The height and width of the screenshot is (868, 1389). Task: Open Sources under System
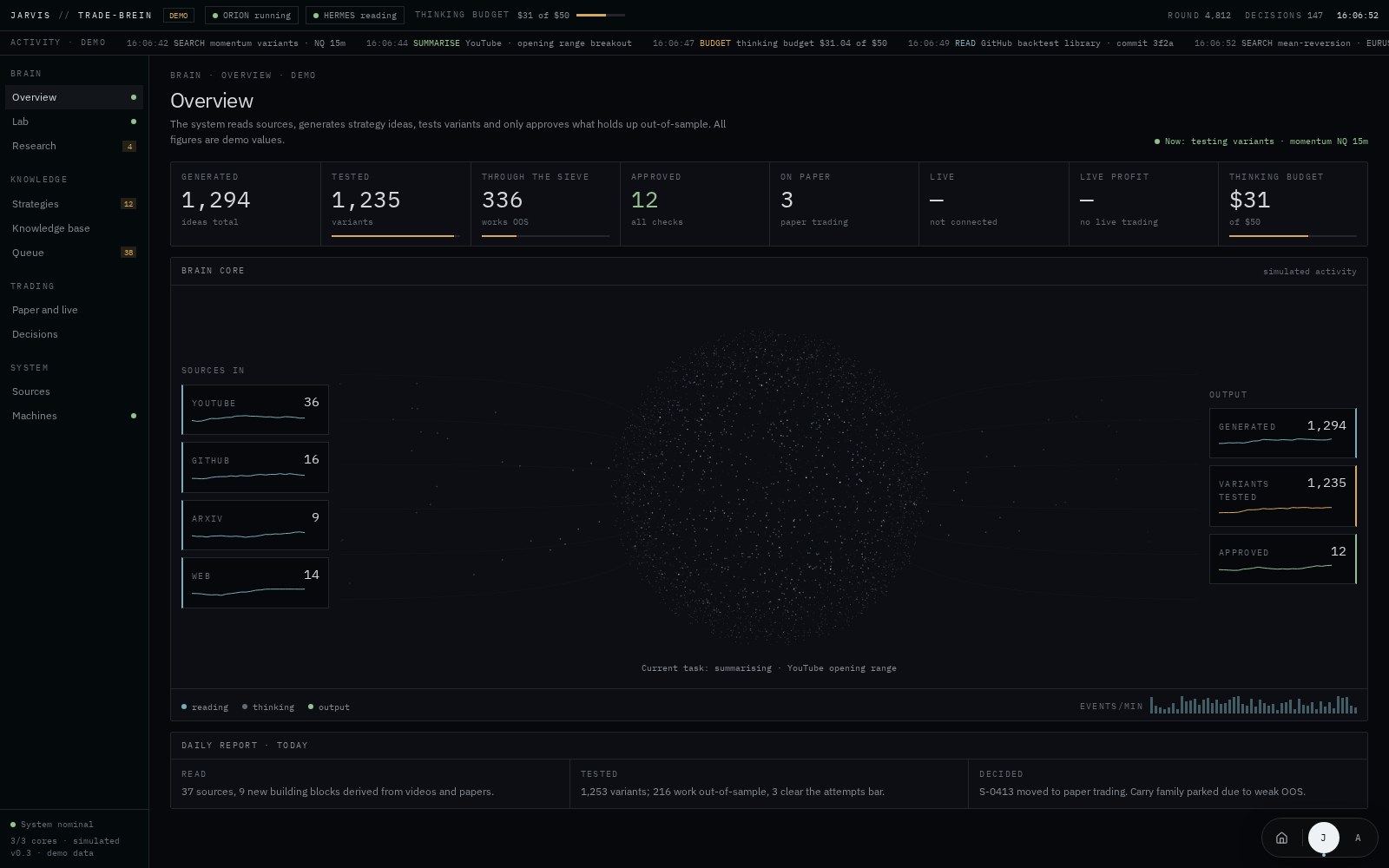(x=74, y=391)
